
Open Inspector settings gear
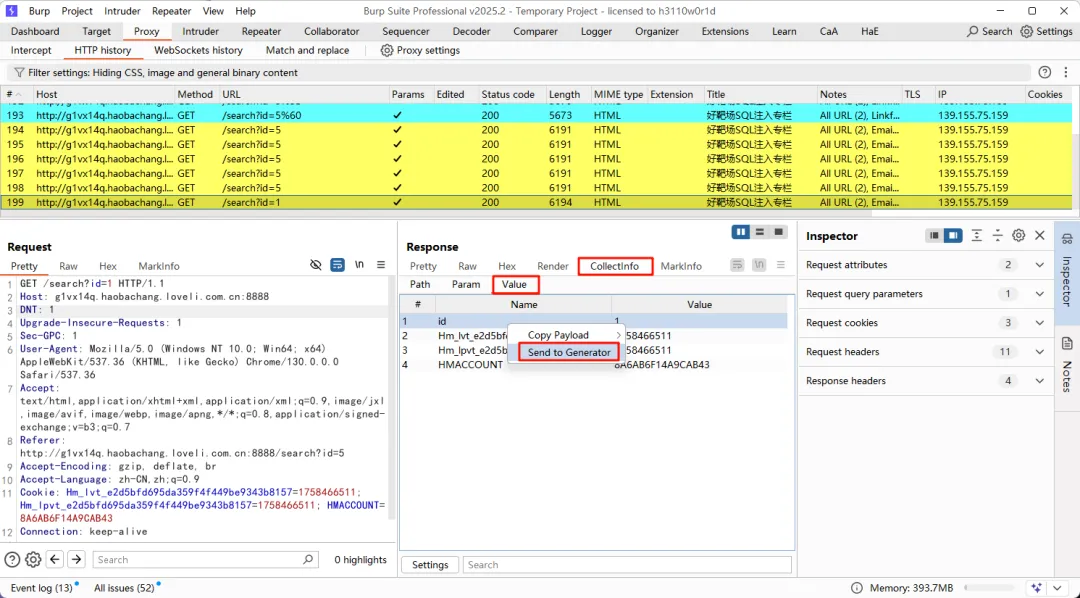[1019, 236]
